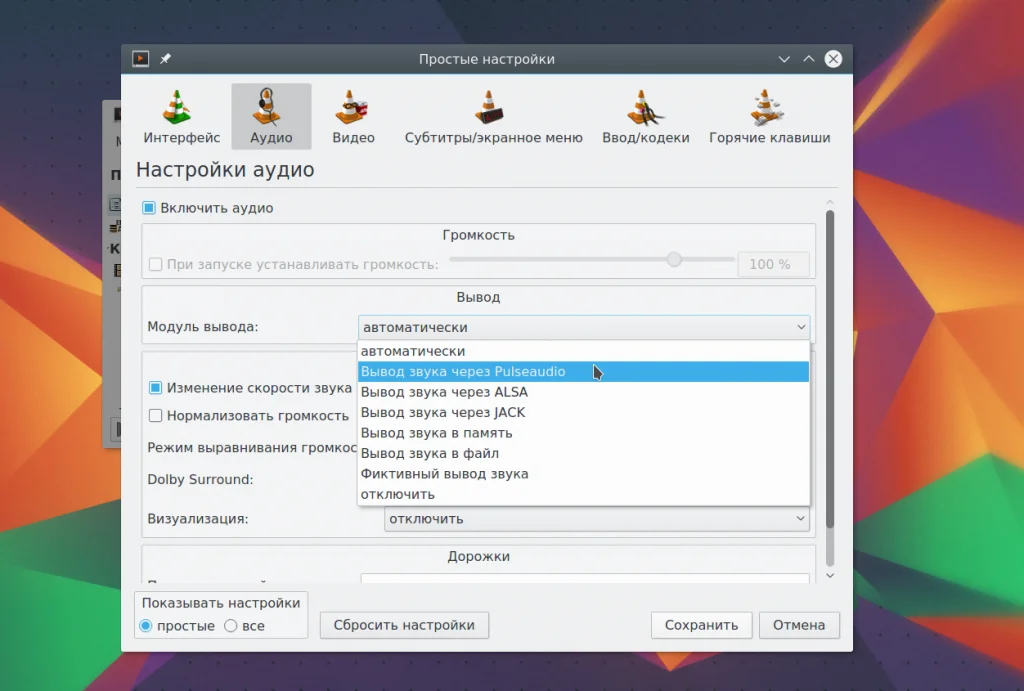
Task: Toggle Изменение скорости звука checkbox
Action: coord(155,387)
